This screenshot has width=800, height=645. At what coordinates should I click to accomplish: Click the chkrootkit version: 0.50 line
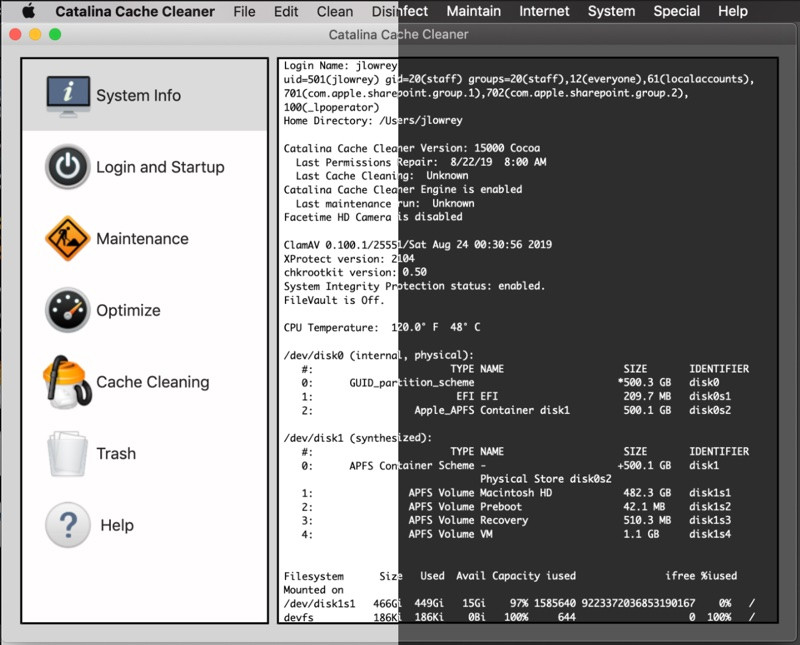click(355, 272)
